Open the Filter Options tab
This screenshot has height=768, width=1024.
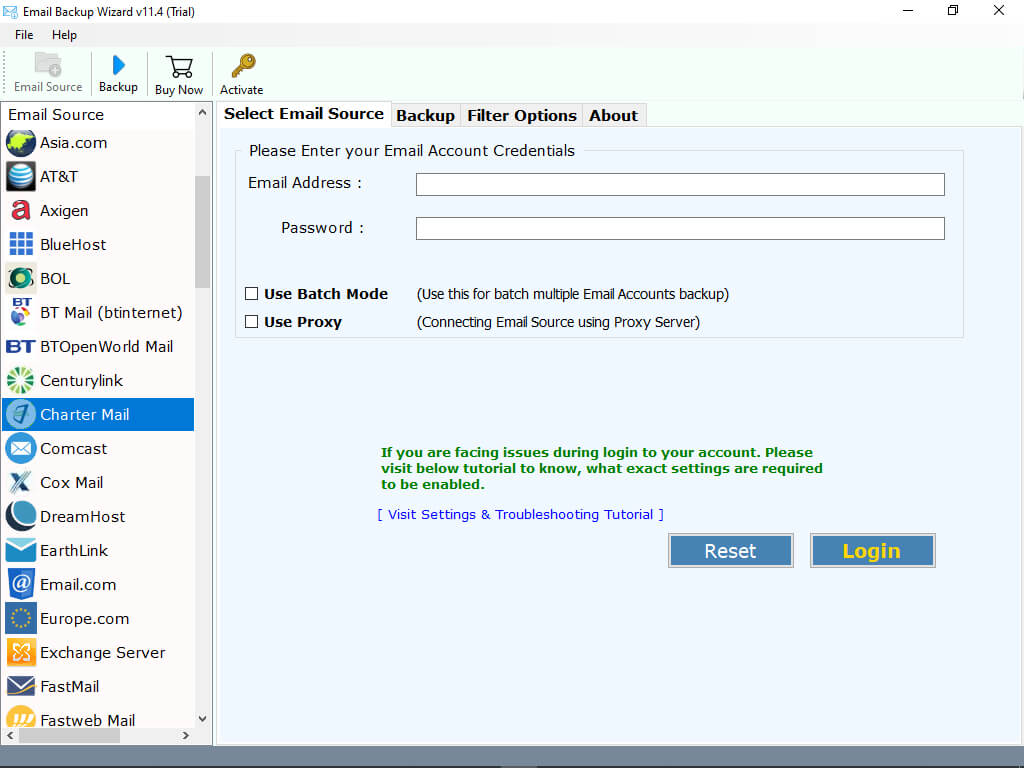(x=522, y=116)
